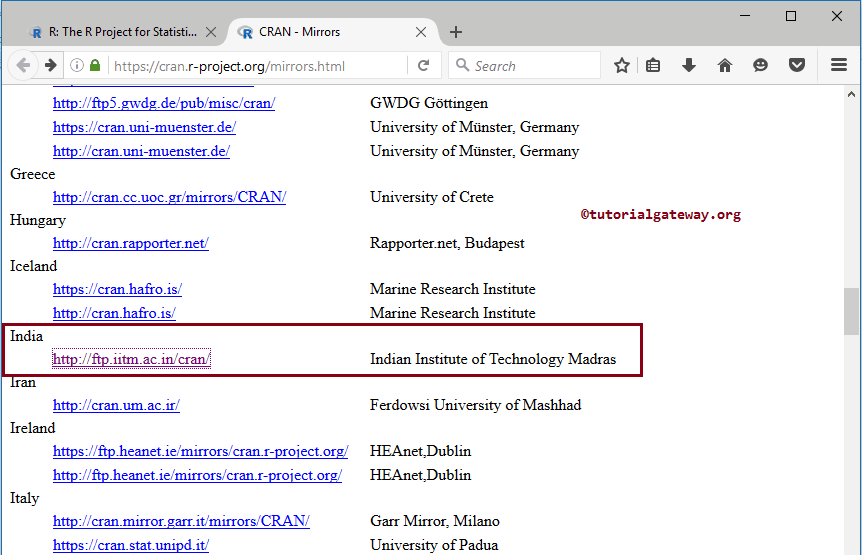Maximize the Firefox window
Image resolution: width=862 pixels, height=555 pixels.
[x=791, y=16]
